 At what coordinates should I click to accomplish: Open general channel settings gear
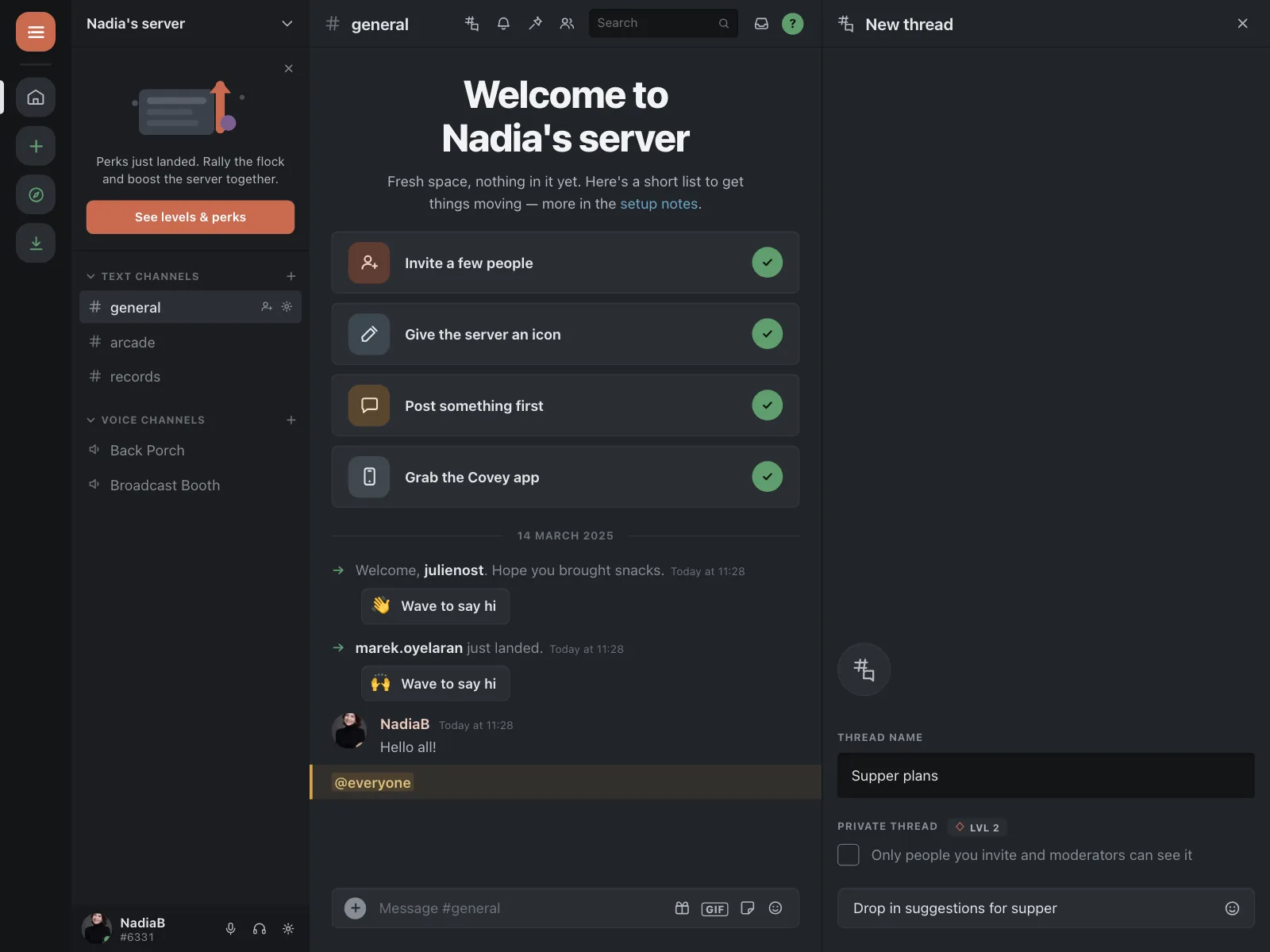tap(287, 306)
